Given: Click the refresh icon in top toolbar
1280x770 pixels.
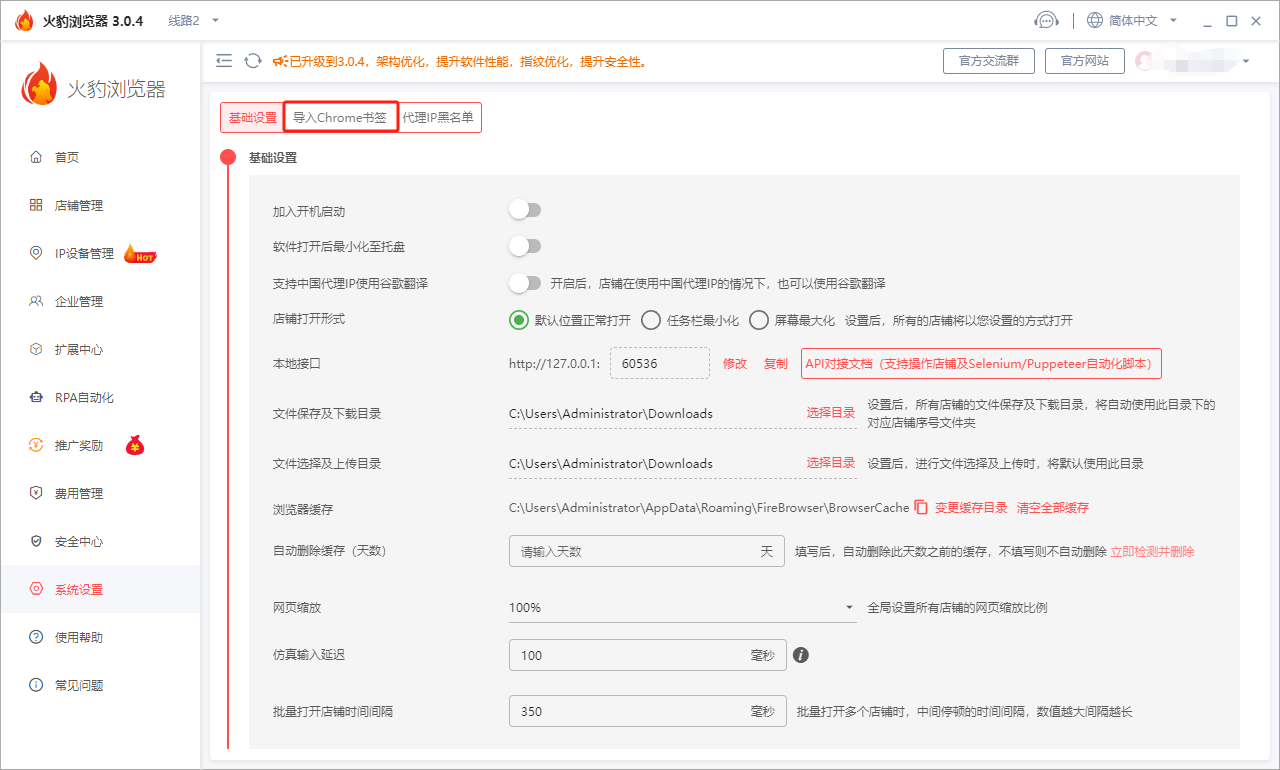Looking at the screenshot, I should (253, 61).
